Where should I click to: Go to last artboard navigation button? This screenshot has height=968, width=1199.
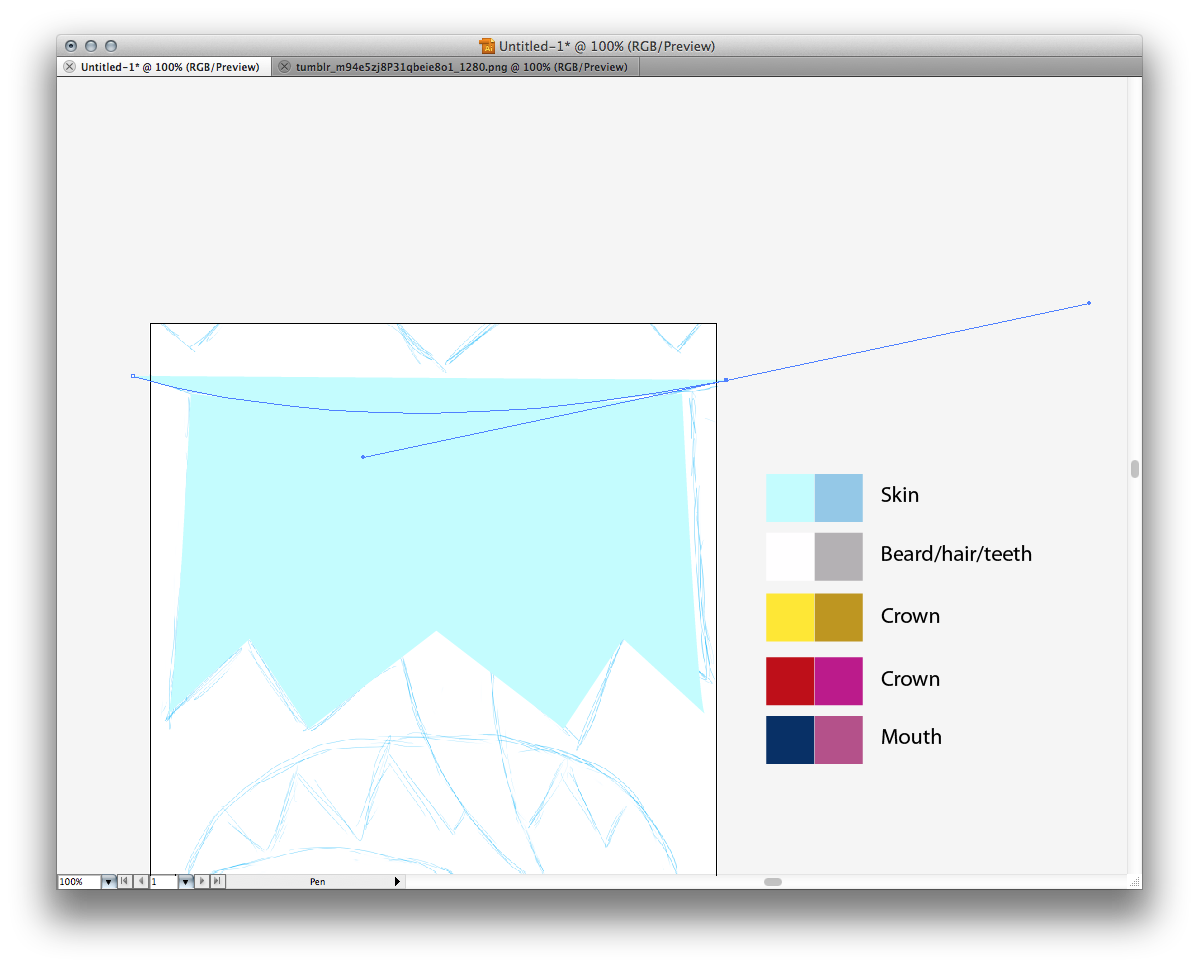tap(218, 882)
